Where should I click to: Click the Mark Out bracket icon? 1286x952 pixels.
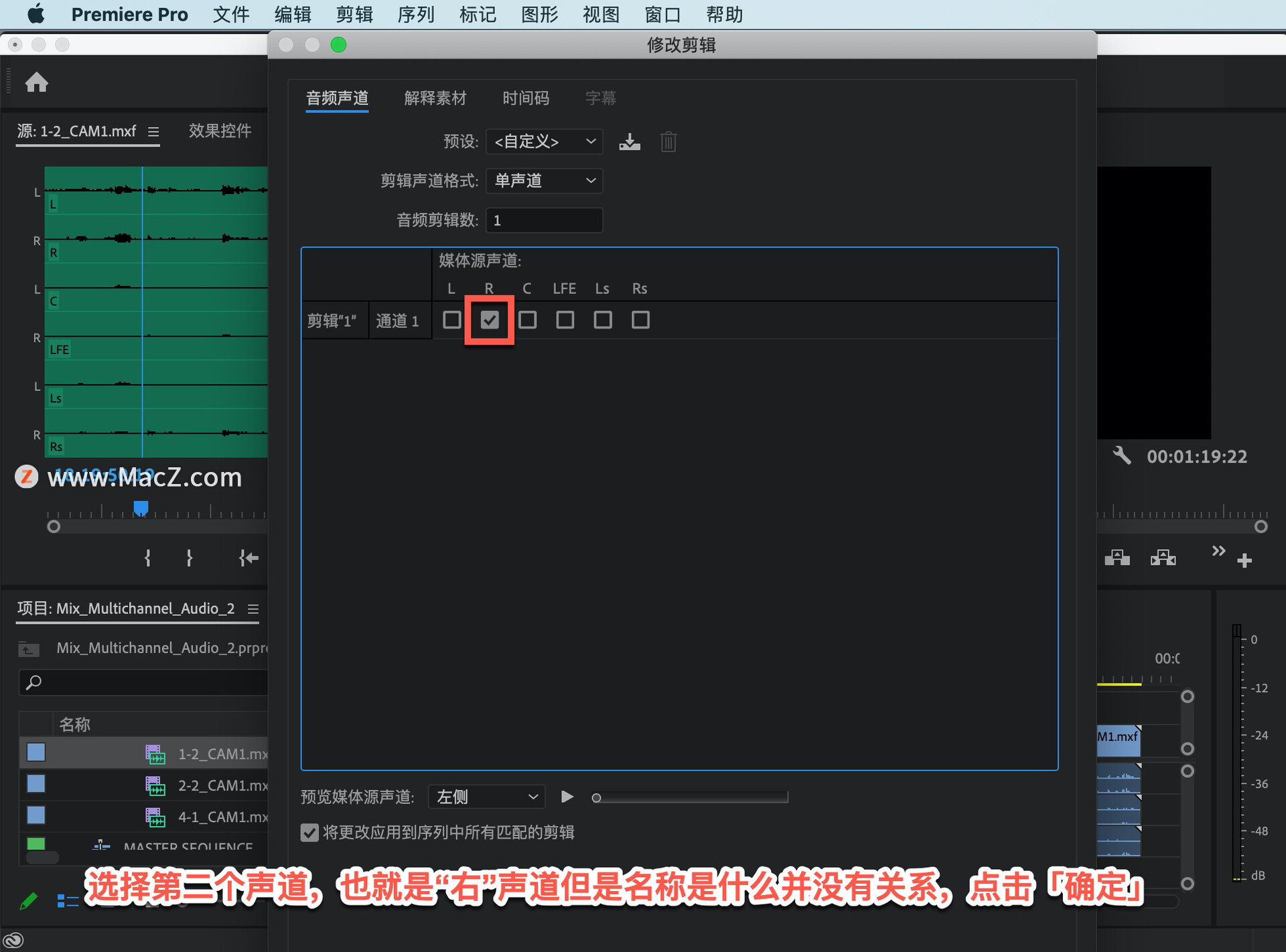(190, 558)
